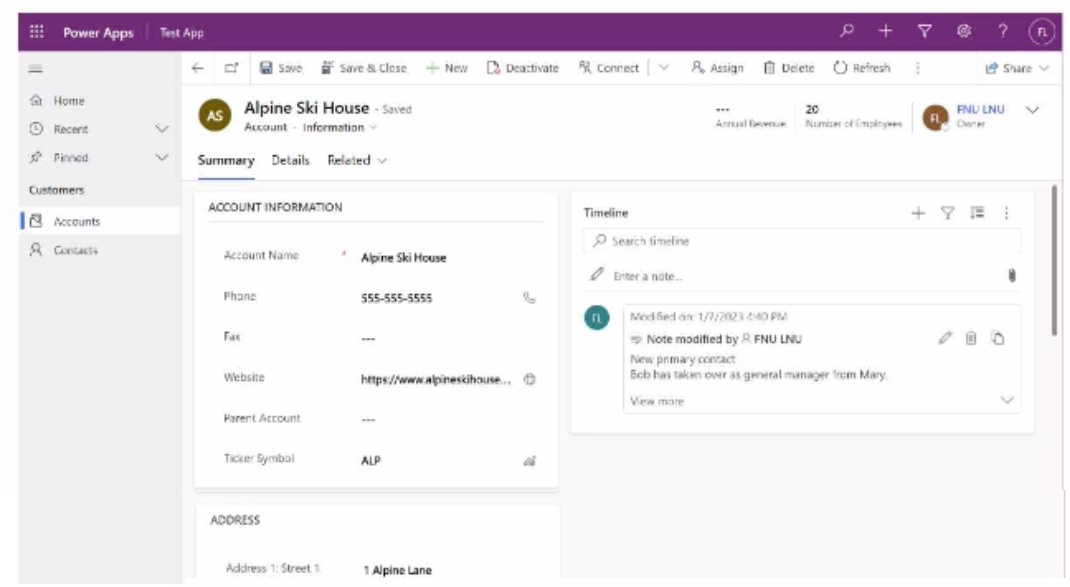
Task: Collapse the left navigation hamburger menu
Action: pyautogui.click(x=36, y=68)
